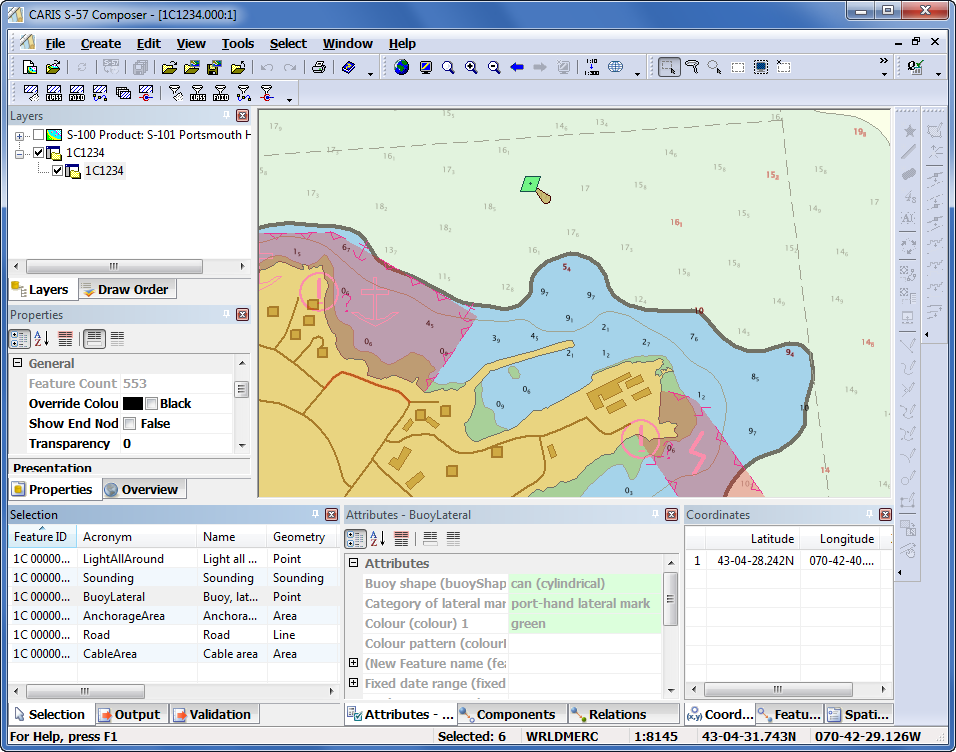Click the globe overview icon in toolbar
The height and width of the screenshot is (752, 956).
coord(402,67)
